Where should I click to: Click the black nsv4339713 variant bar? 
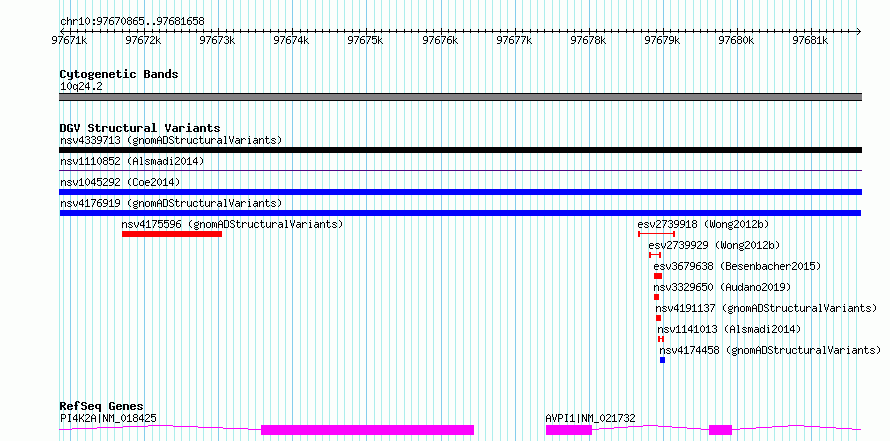460,150
